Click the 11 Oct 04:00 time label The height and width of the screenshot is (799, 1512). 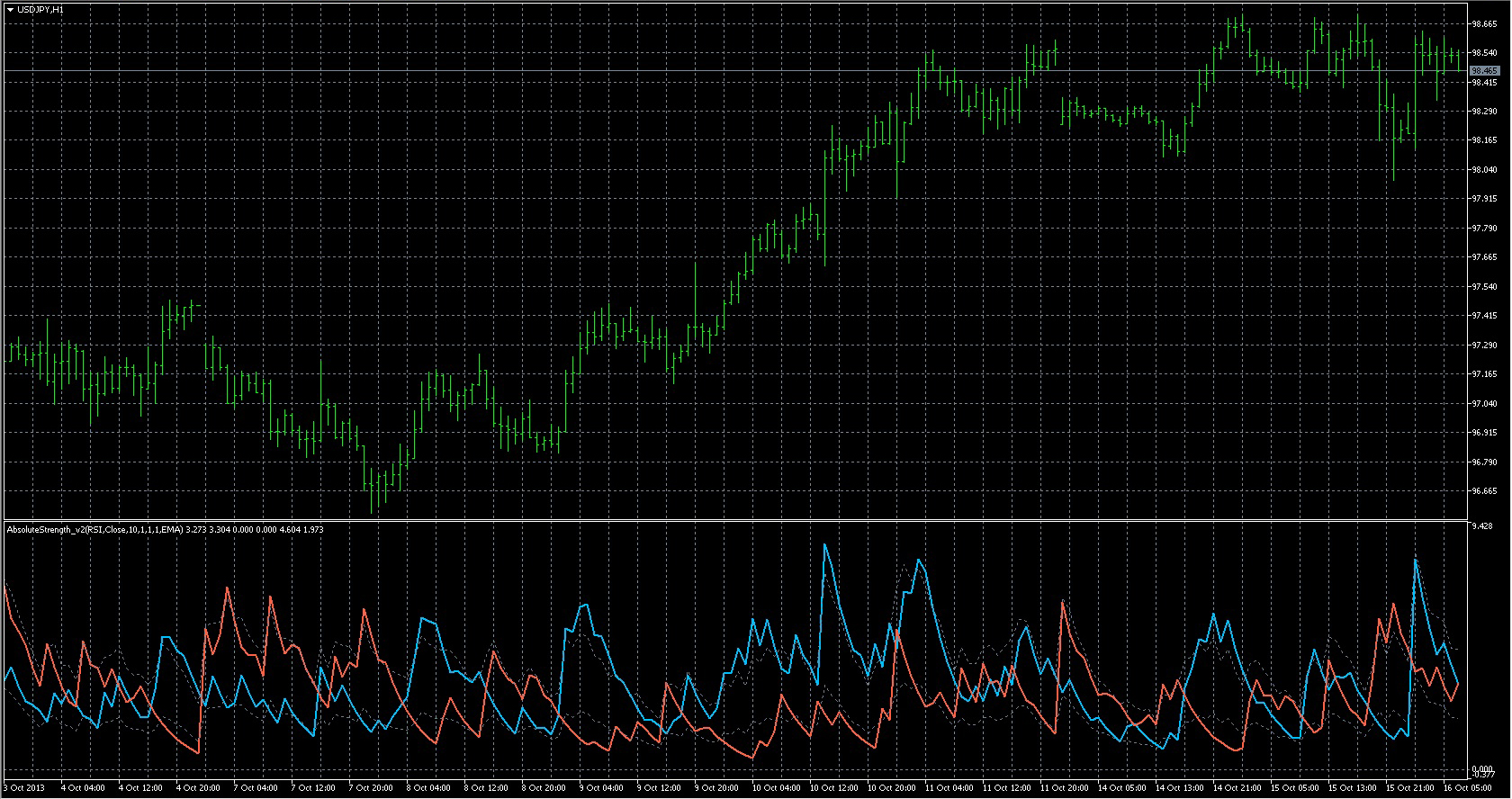point(949,788)
